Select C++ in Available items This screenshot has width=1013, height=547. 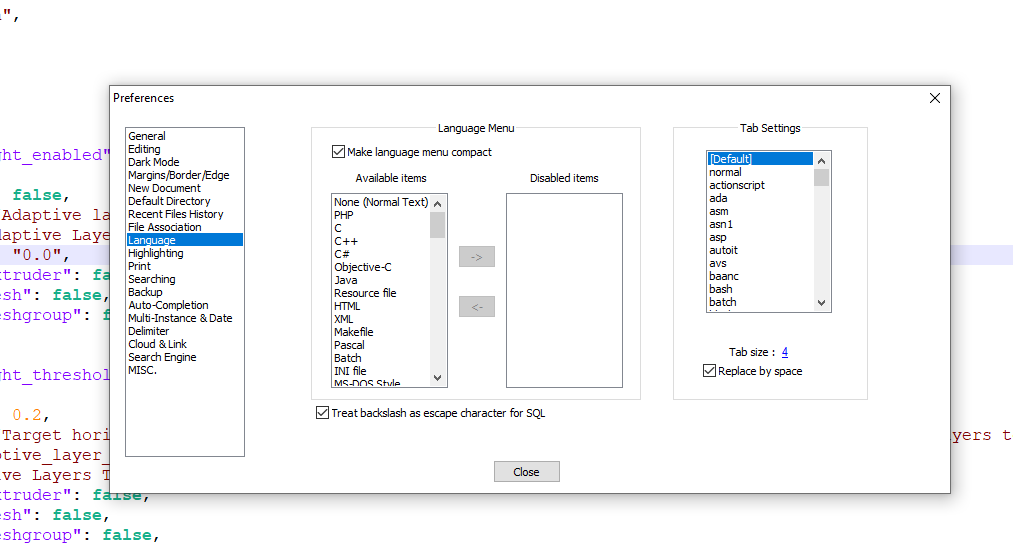coord(346,241)
